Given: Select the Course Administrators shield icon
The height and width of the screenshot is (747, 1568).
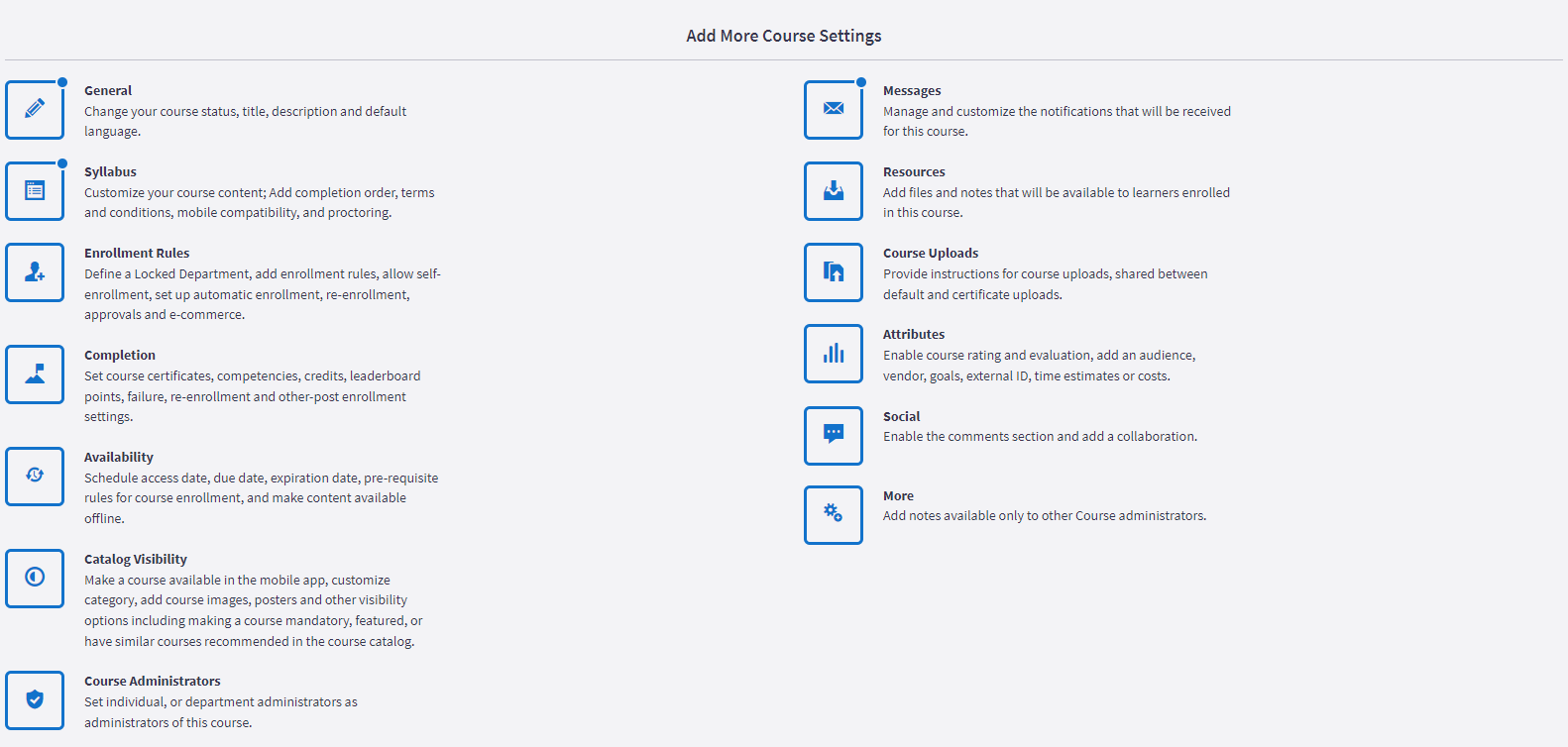Looking at the screenshot, I should tap(35, 700).
